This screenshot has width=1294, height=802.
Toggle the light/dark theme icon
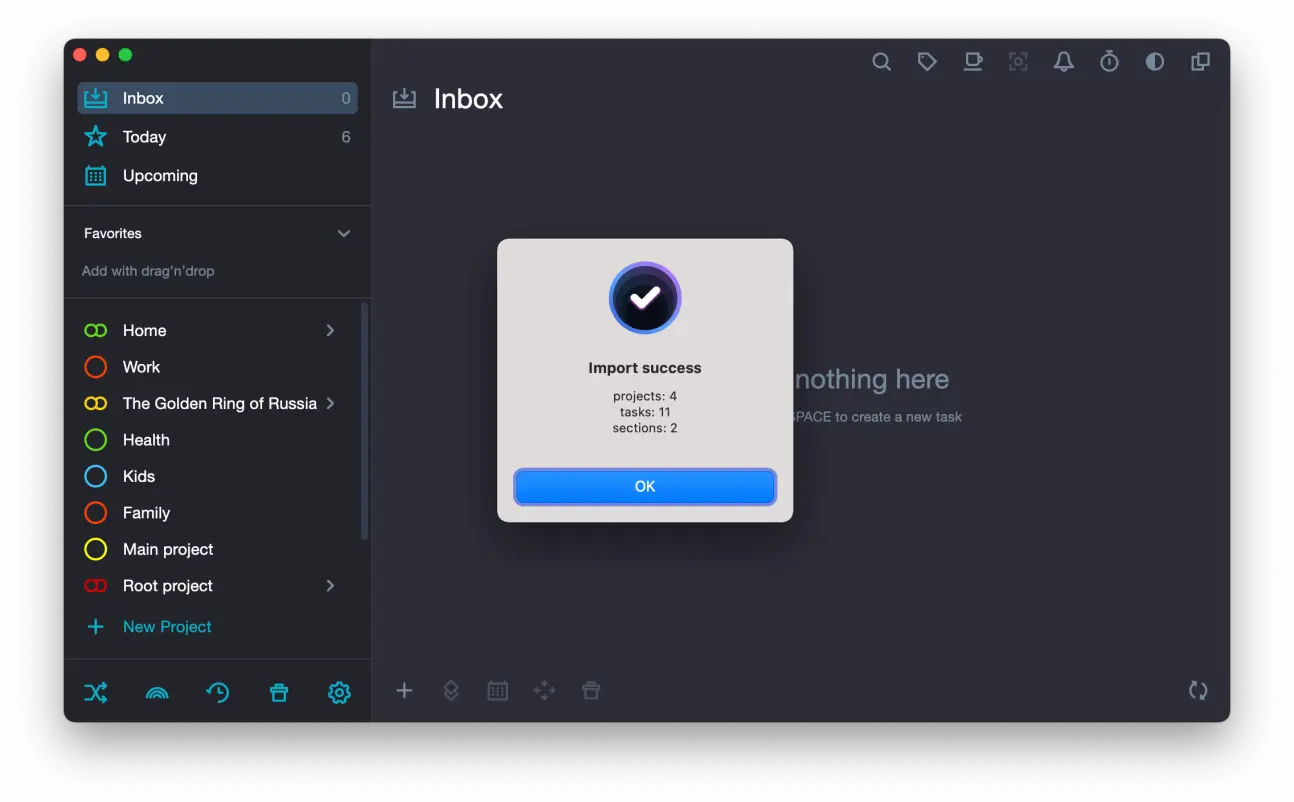pos(1155,62)
